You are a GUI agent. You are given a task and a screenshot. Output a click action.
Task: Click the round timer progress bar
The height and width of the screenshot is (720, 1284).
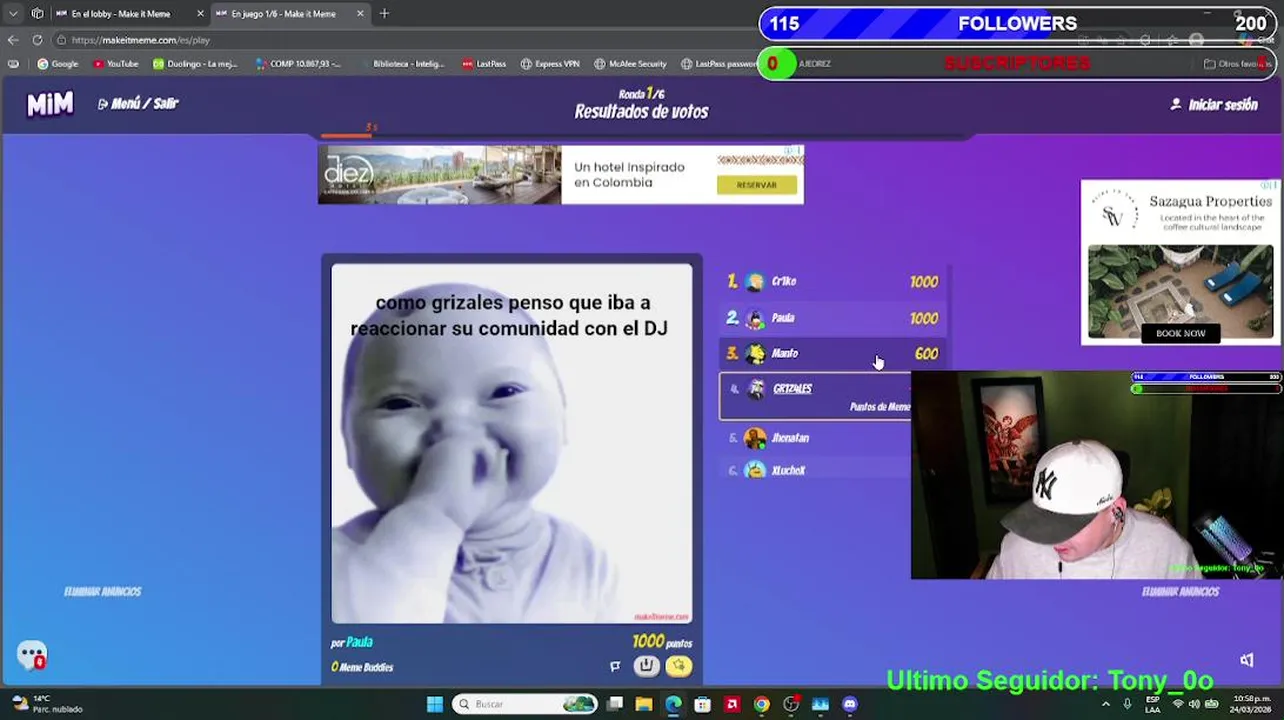641,136
